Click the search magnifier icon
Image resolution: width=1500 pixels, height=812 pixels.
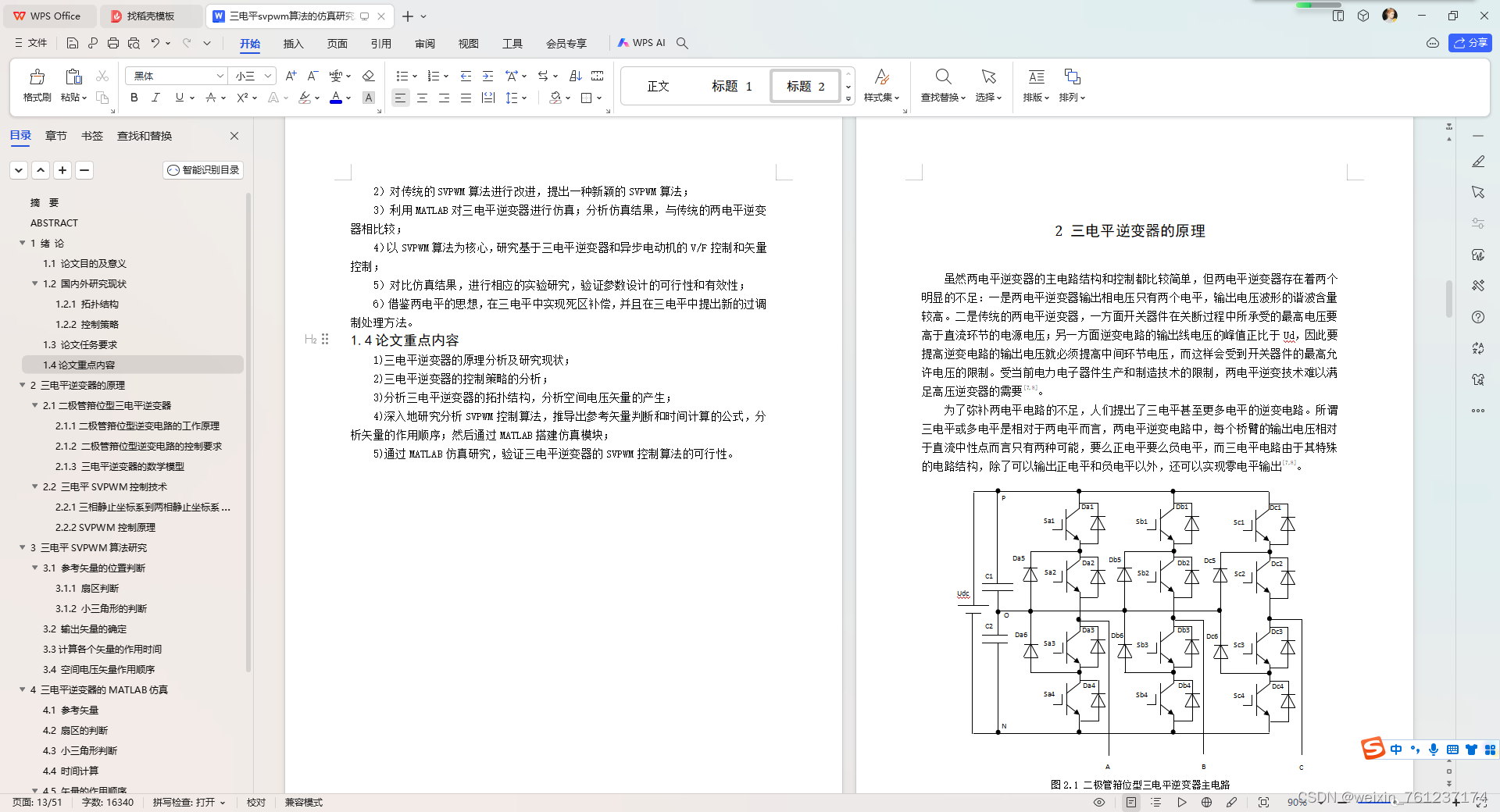point(682,43)
